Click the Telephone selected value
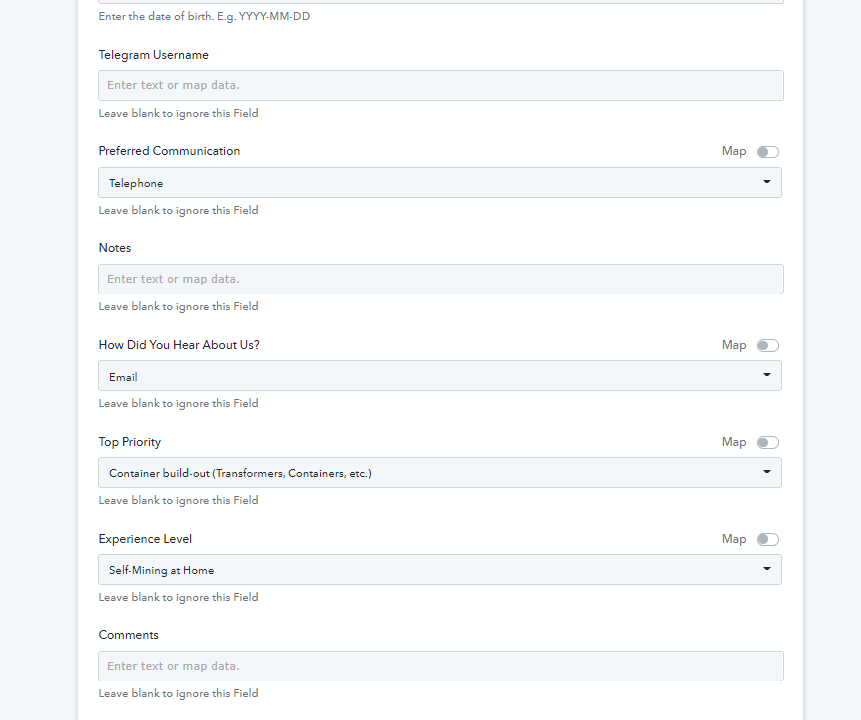The image size is (861, 720). tap(136, 183)
